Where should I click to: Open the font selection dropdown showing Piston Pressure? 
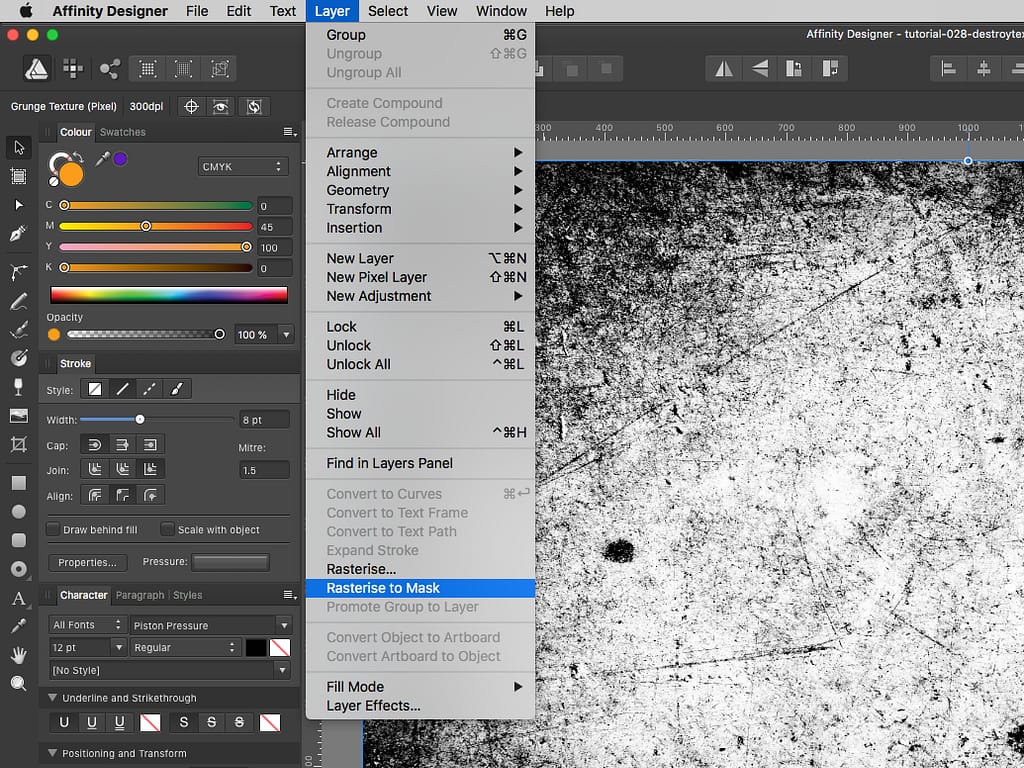click(x=212, y=624)
